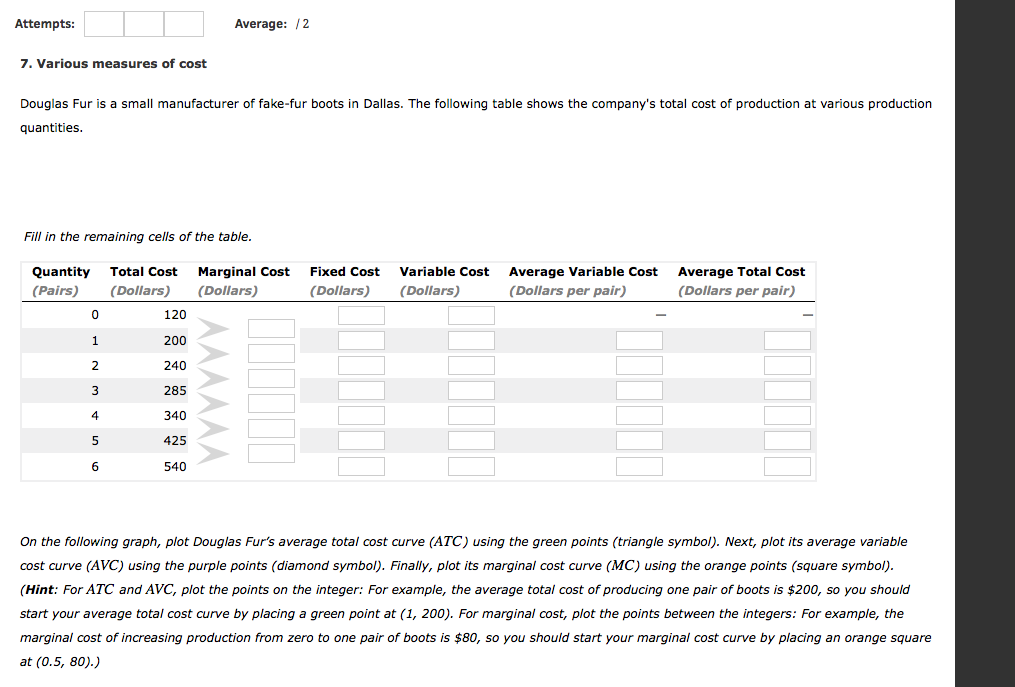
Task: Click the Average Variable Cost cell for quantity 6
Action: pos(637,466)
